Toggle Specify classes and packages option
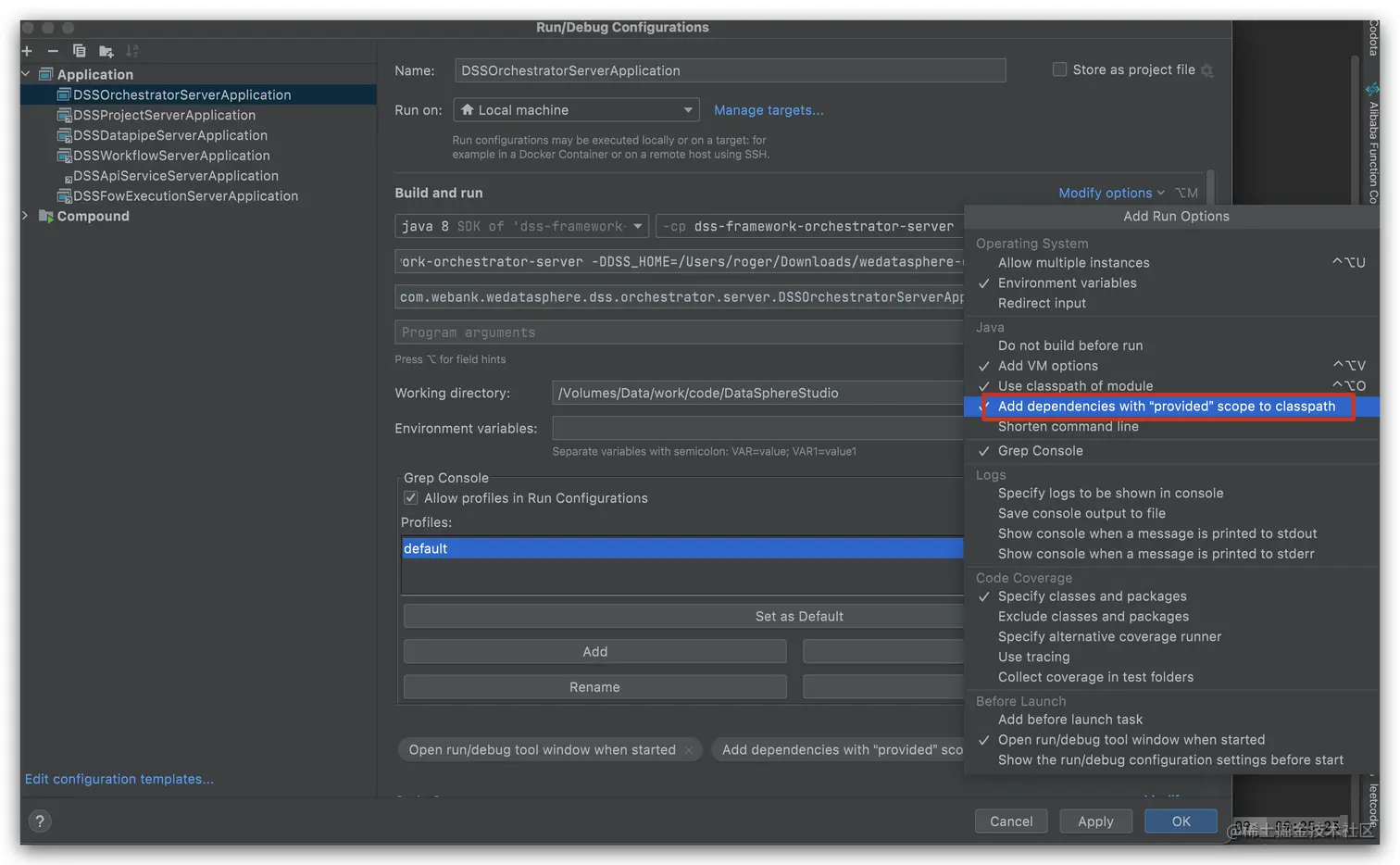1400x865 pixels. point(1092,596)
